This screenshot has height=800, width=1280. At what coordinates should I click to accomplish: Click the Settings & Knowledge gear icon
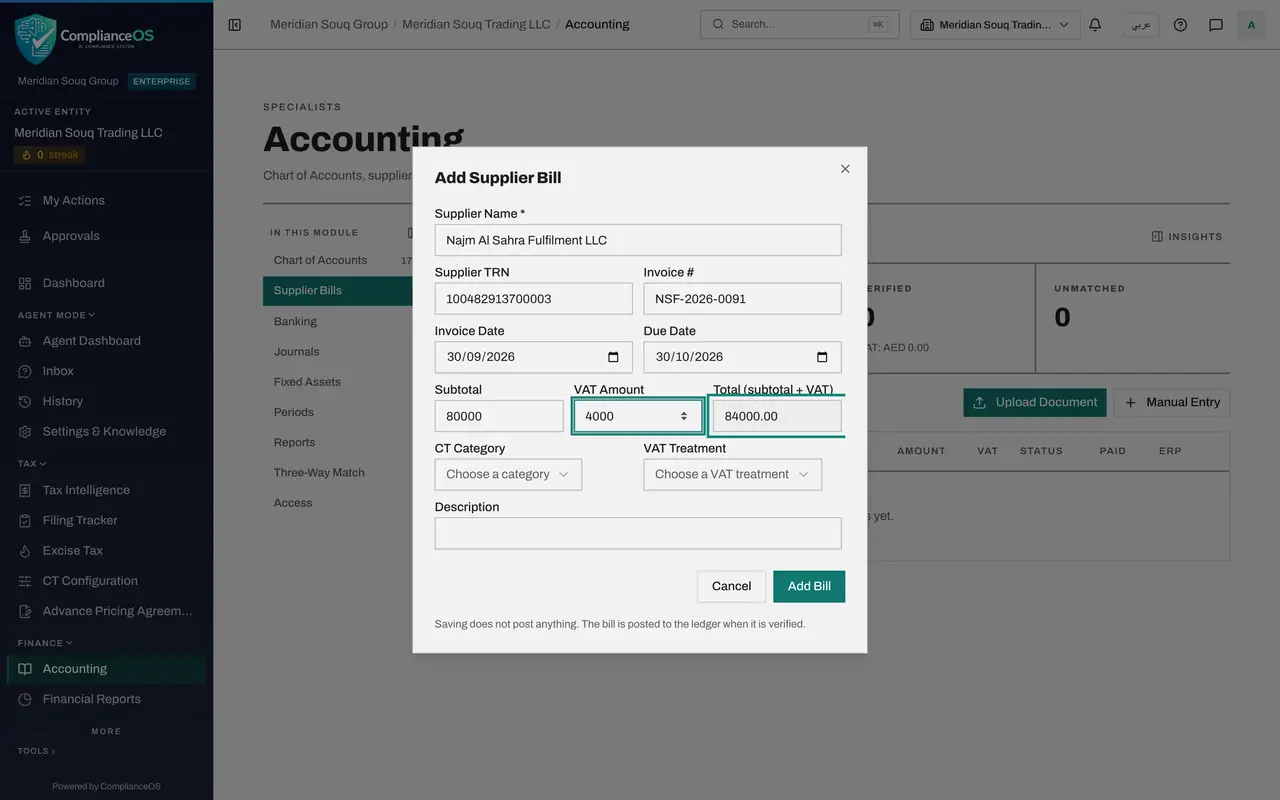[x=25, y=432]
